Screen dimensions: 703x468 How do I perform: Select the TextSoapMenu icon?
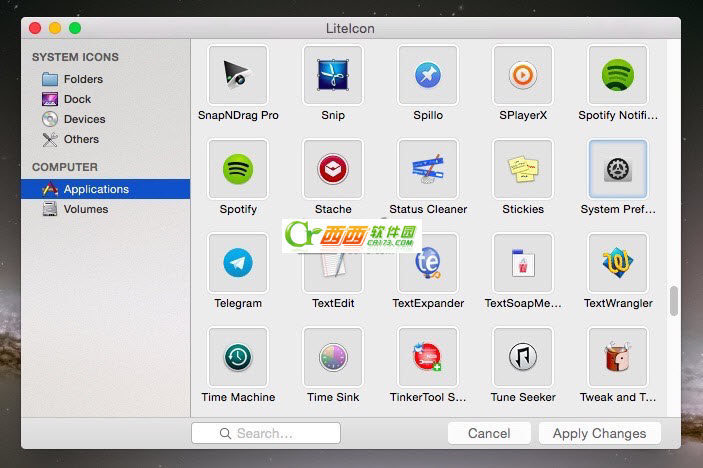coord(523,263)
